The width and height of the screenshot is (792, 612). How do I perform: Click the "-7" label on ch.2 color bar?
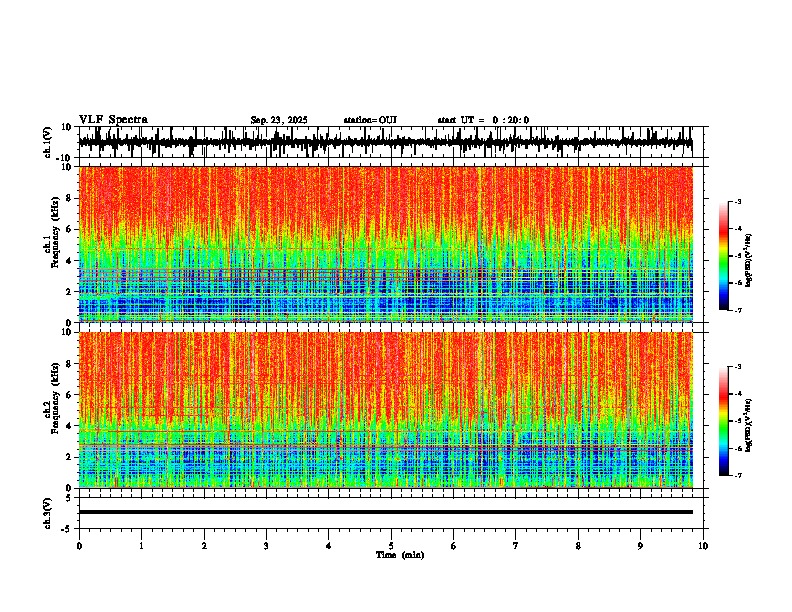pyautogui.click(x=737, y=476)
